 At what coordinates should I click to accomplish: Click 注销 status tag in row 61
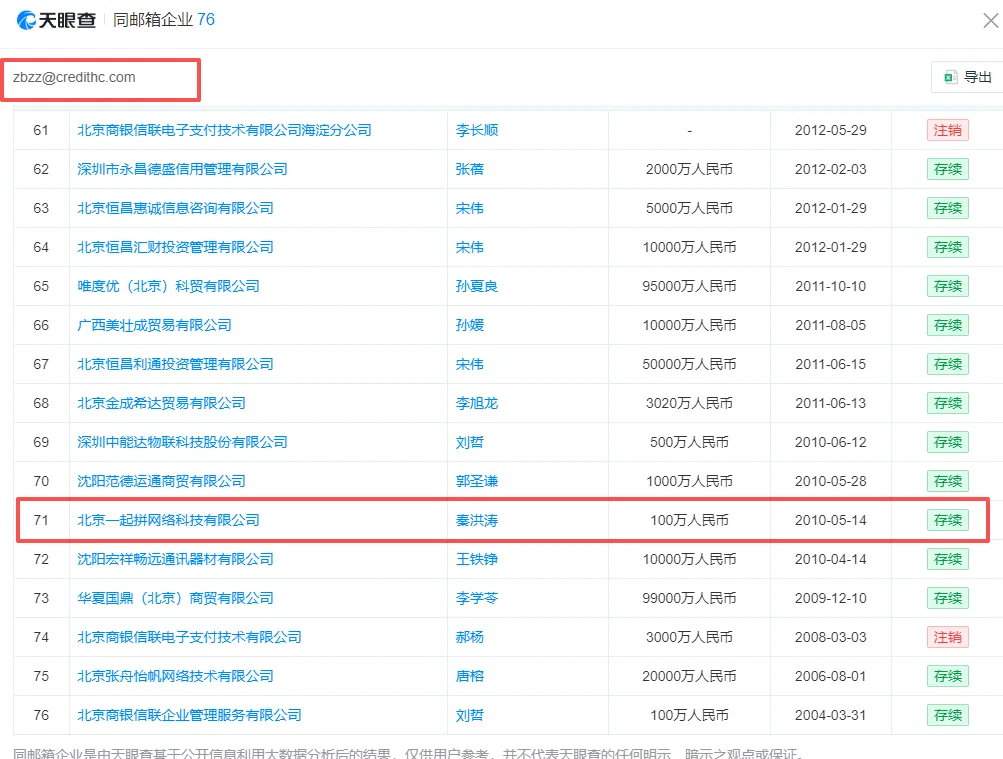(x=947, y=130)
